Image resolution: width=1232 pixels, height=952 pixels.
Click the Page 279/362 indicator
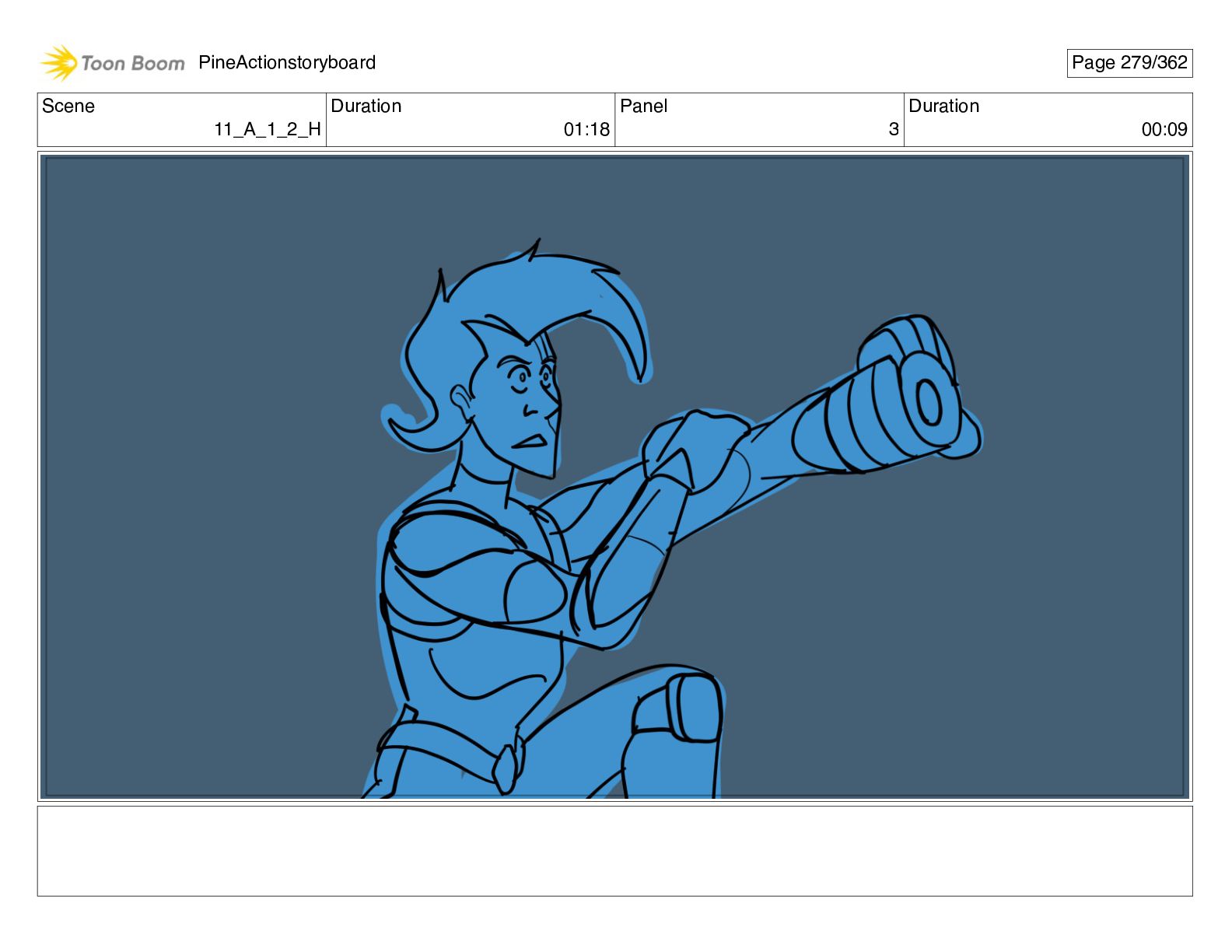pyautogui.click(x=1129, y=63)
